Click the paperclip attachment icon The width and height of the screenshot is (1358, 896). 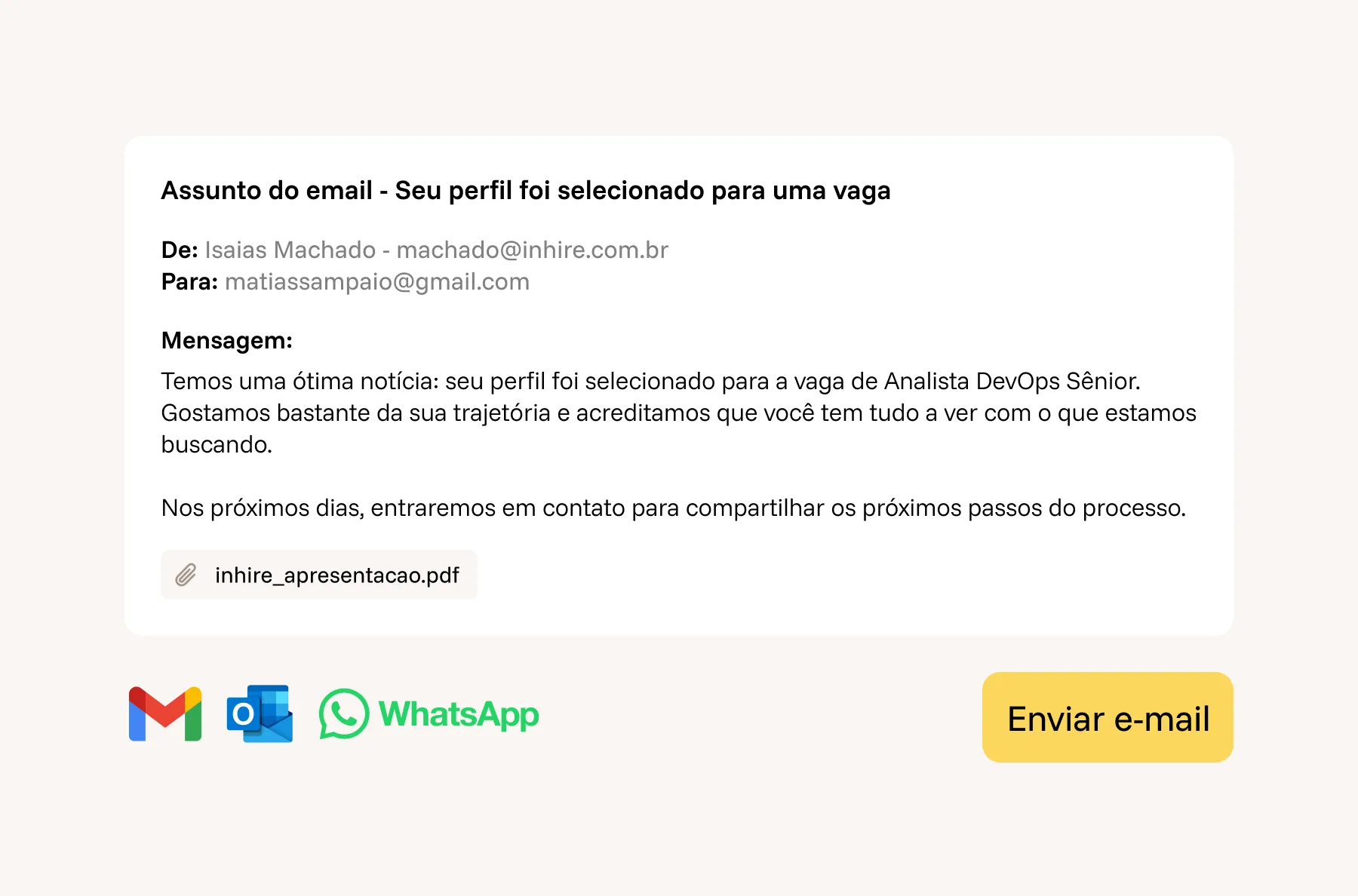[x=186, y=575]
